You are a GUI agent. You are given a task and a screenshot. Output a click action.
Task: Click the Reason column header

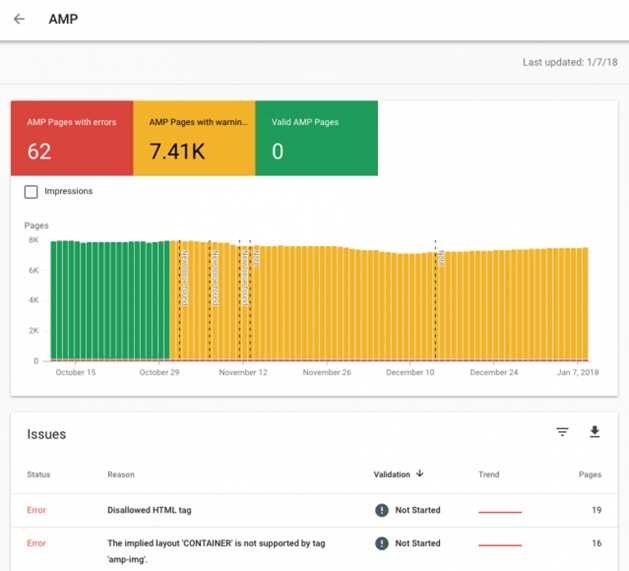point(121,474)
